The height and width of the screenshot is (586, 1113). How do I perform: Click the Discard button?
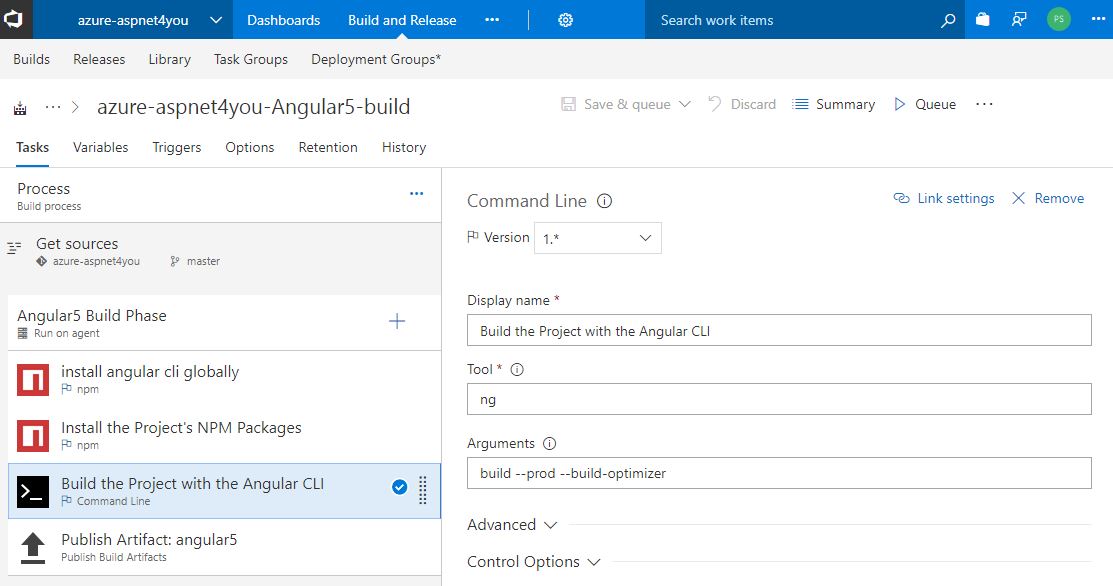pyautogui.click(x=742, y=104)
